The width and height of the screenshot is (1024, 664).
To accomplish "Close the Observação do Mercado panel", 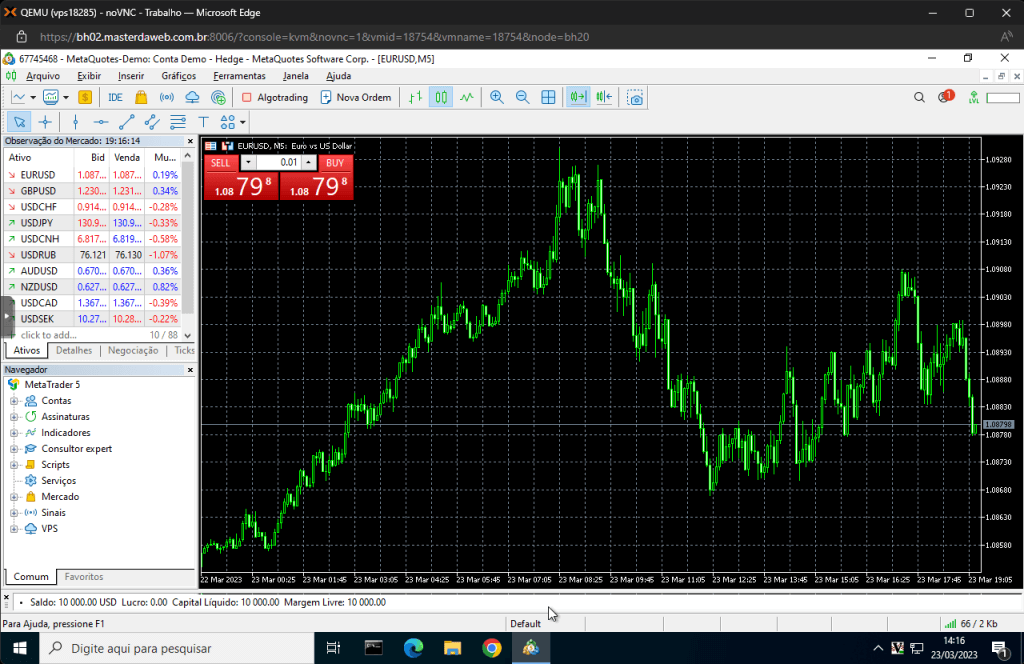I will (190, 141).
